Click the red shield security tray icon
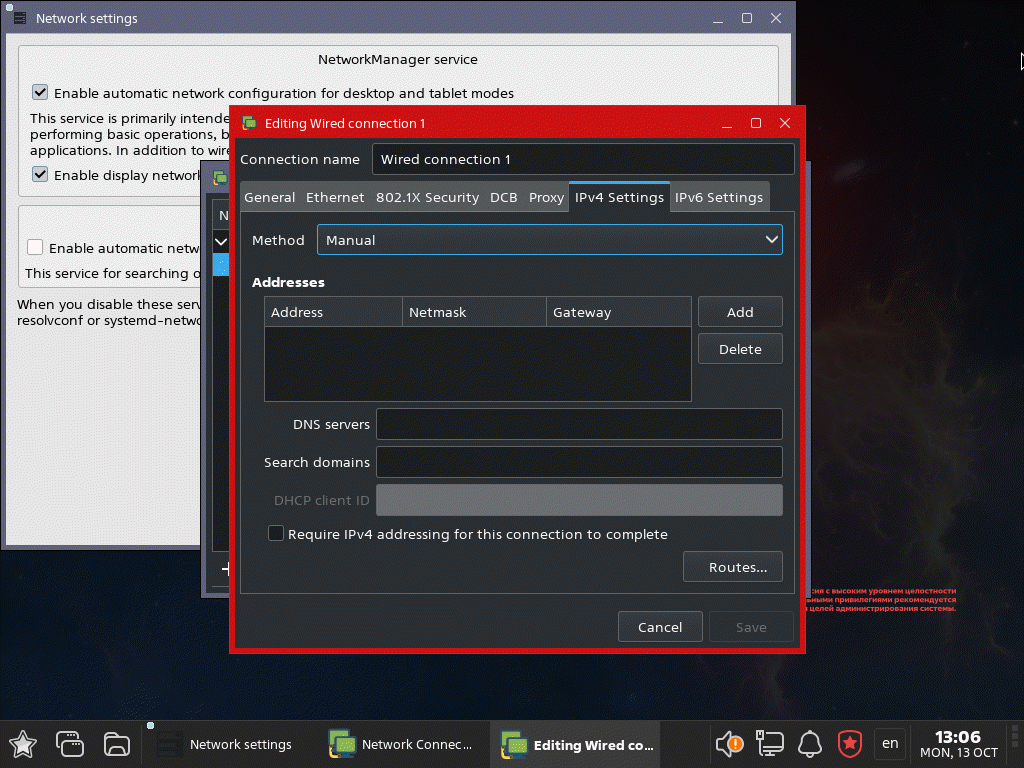This screenshot has width=1024, height=768. [x=850, y=744]
